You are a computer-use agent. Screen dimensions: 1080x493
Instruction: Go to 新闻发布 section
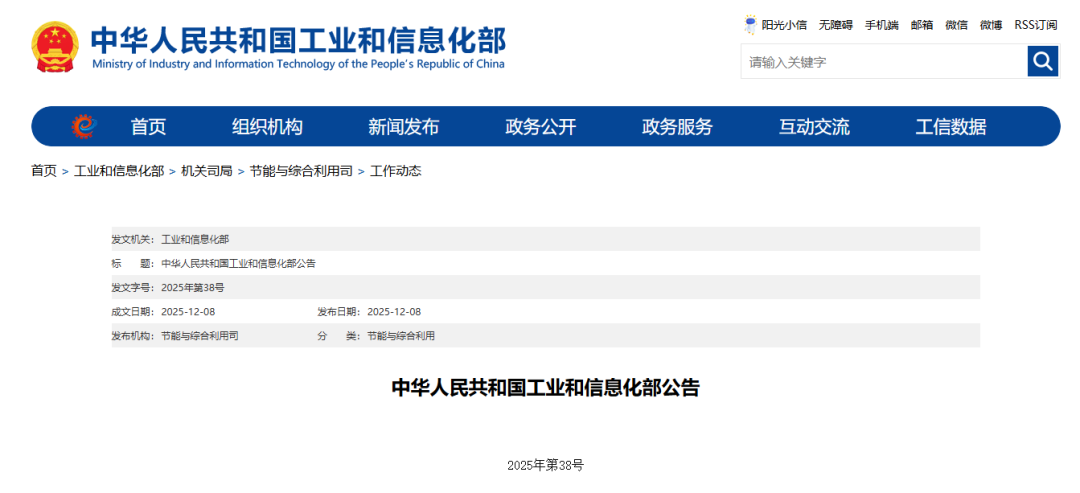(403, 127)
